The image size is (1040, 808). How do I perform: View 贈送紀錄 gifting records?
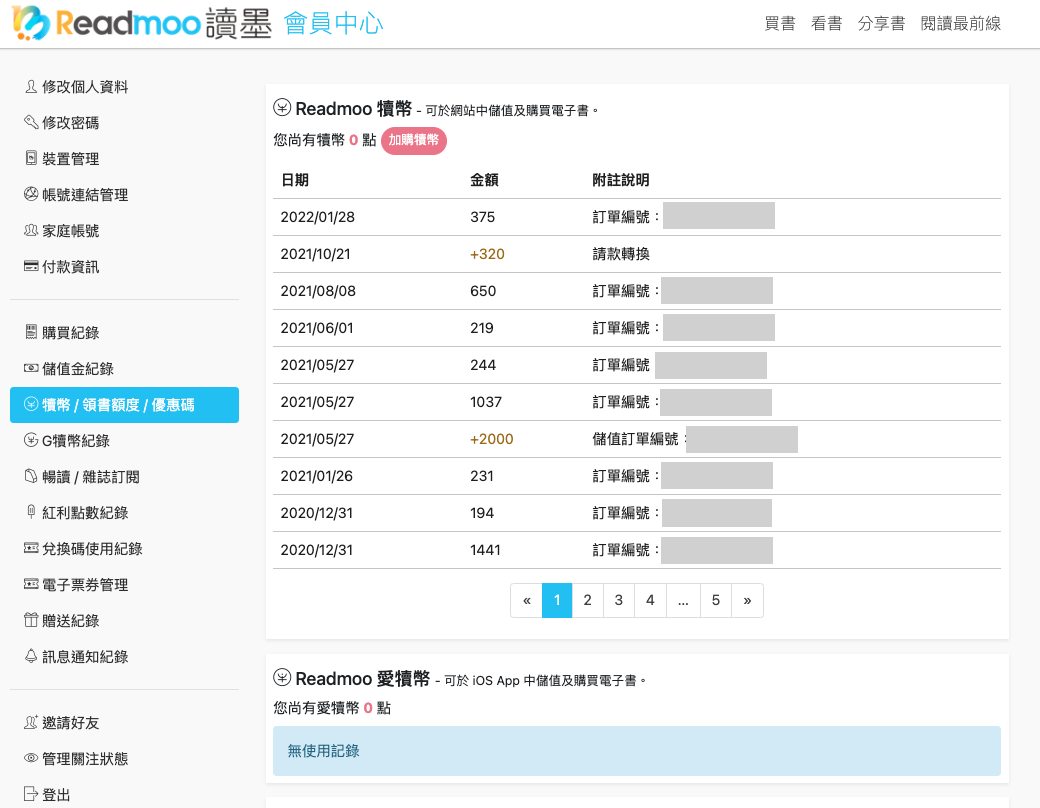click(x=68, y=620)
